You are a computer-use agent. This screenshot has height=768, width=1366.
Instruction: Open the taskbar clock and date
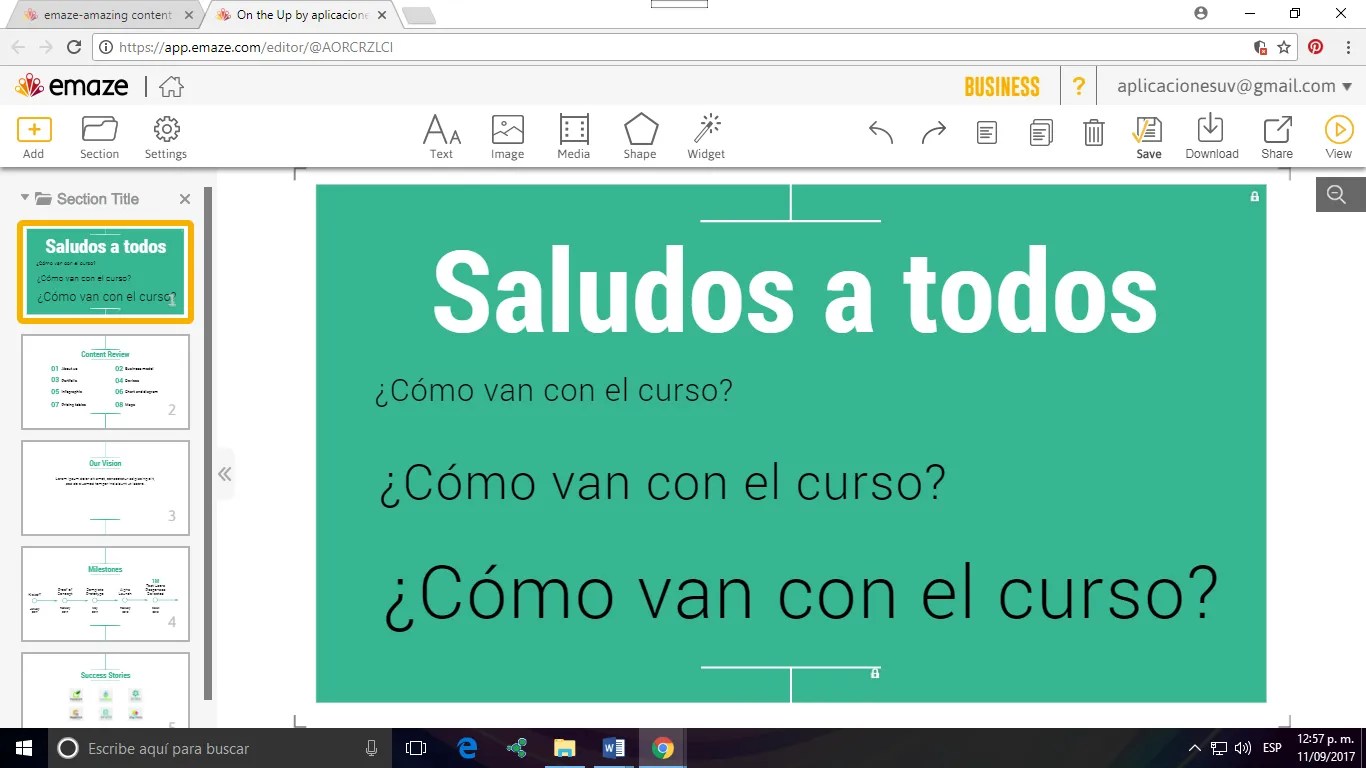click(1323, 748)
